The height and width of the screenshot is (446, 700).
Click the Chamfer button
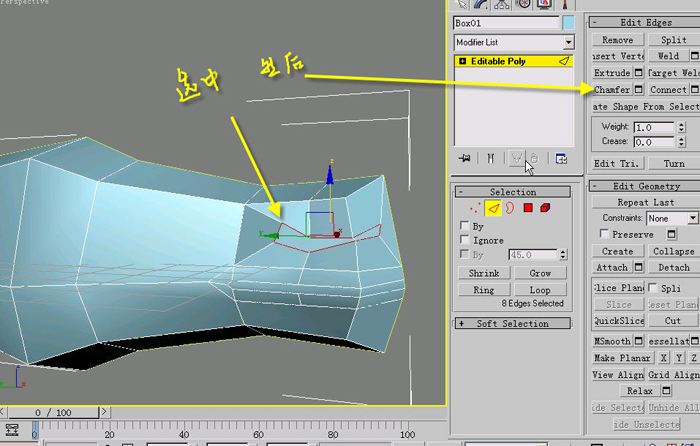coord(613,89)
